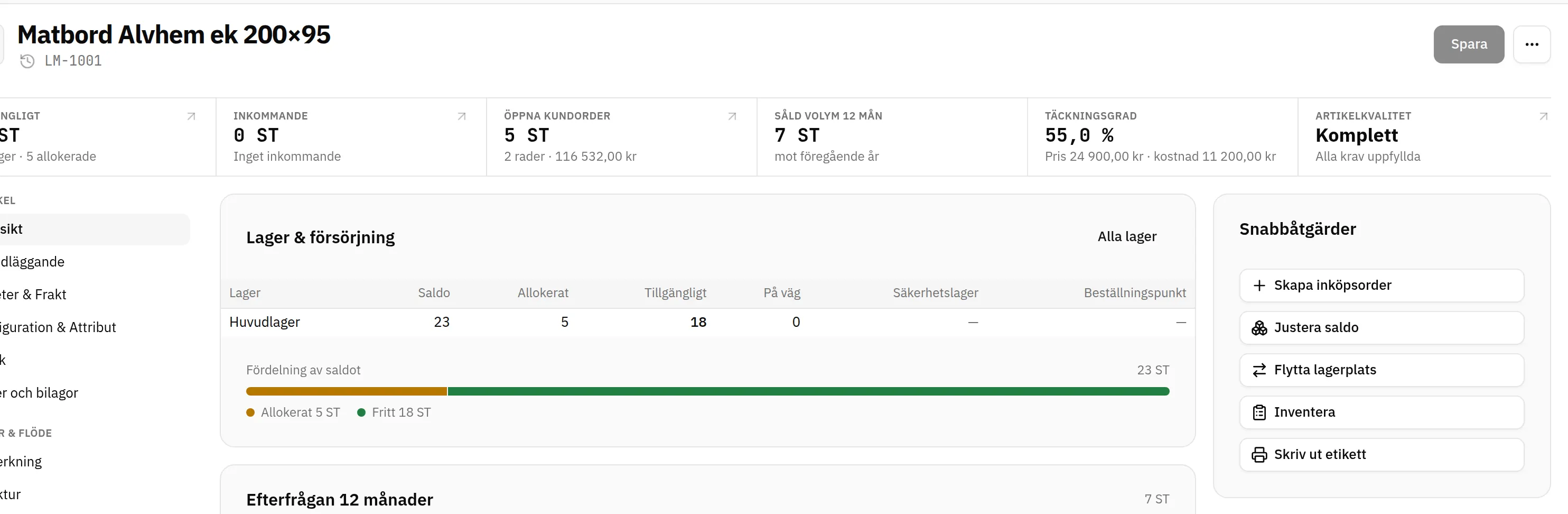Open the three-dot more options menu
1568x514 pixels.
tap(1532, 44)
